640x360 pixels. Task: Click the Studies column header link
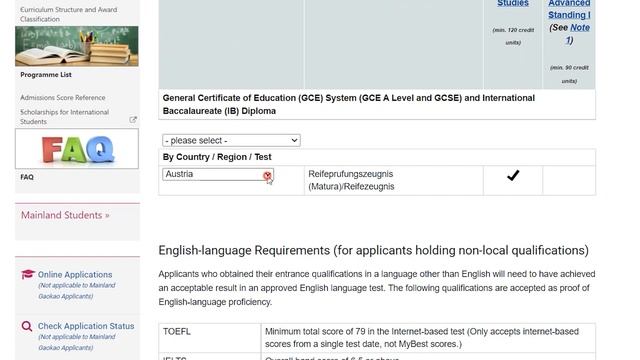(x=513, y=4)
